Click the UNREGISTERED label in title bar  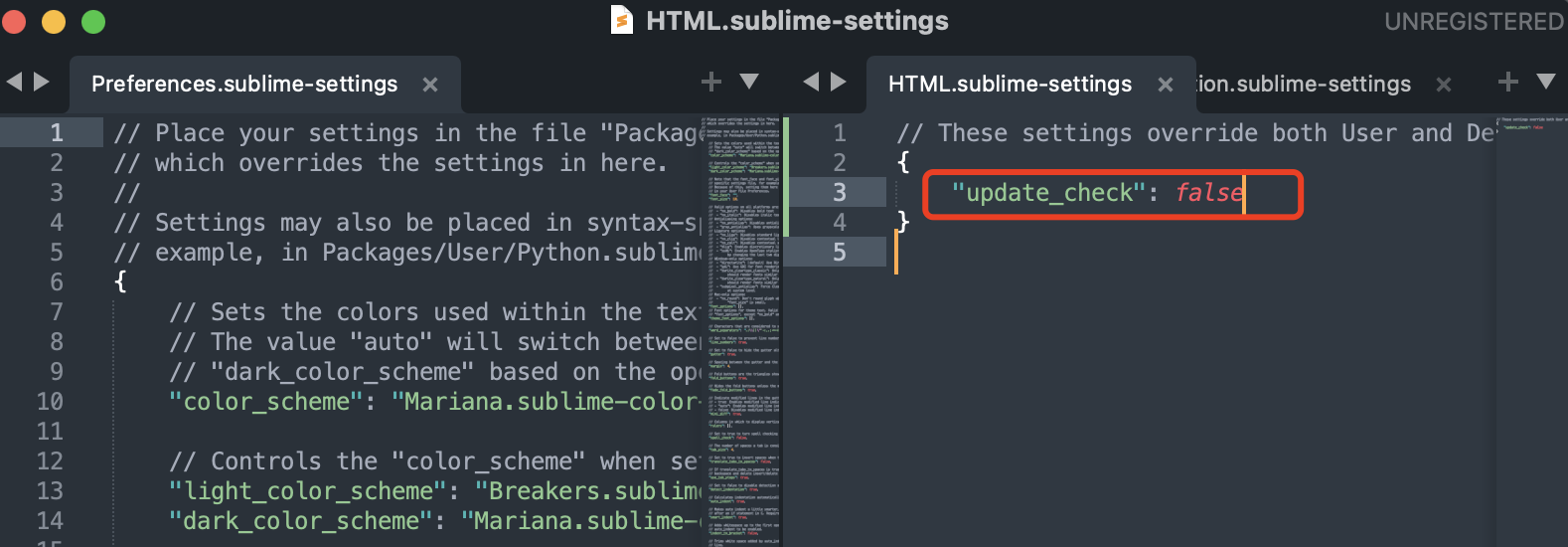(1475, 21)
